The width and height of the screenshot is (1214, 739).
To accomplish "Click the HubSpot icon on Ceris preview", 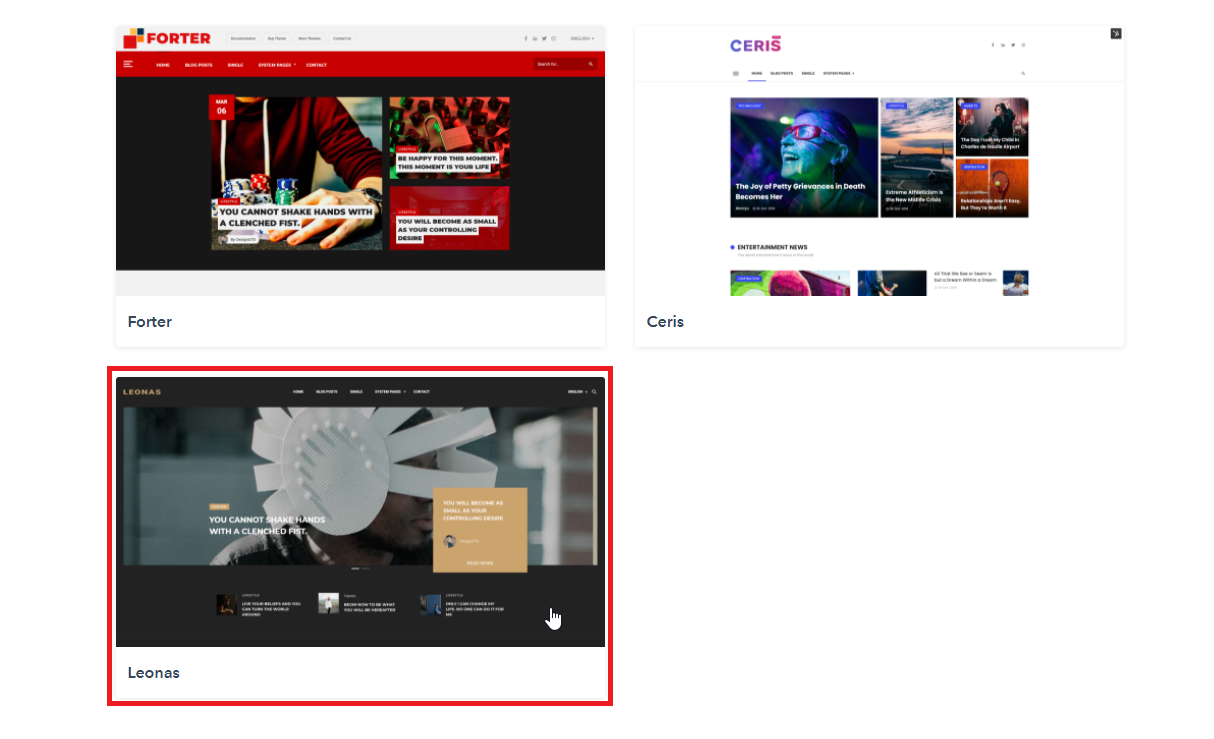I will 1116,34.
